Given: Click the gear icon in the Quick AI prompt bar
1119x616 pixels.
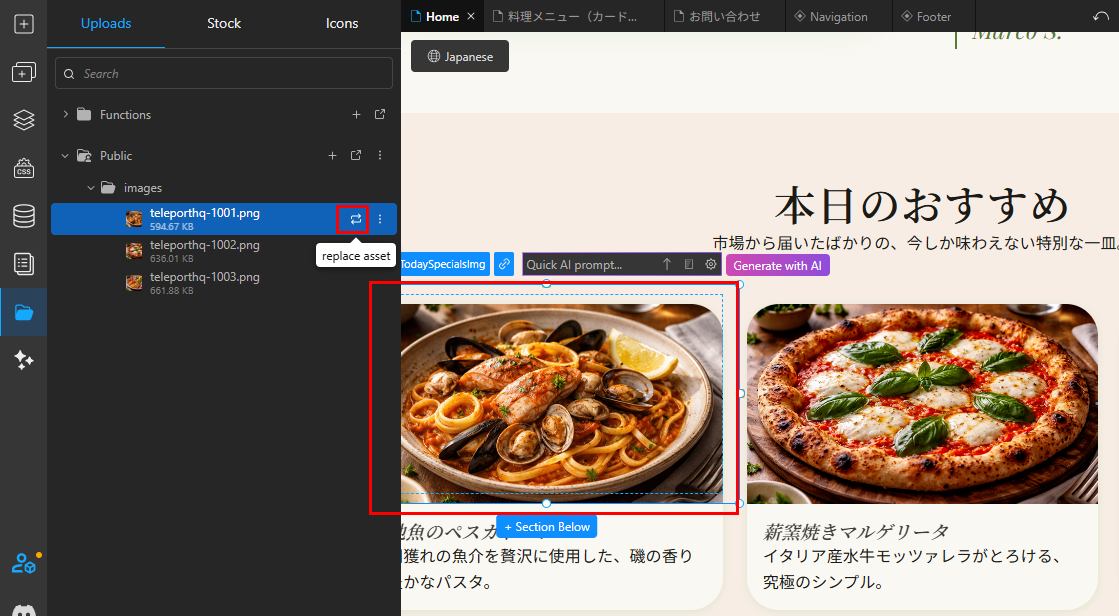Looking at the screenshot, I should coord(710,264).
